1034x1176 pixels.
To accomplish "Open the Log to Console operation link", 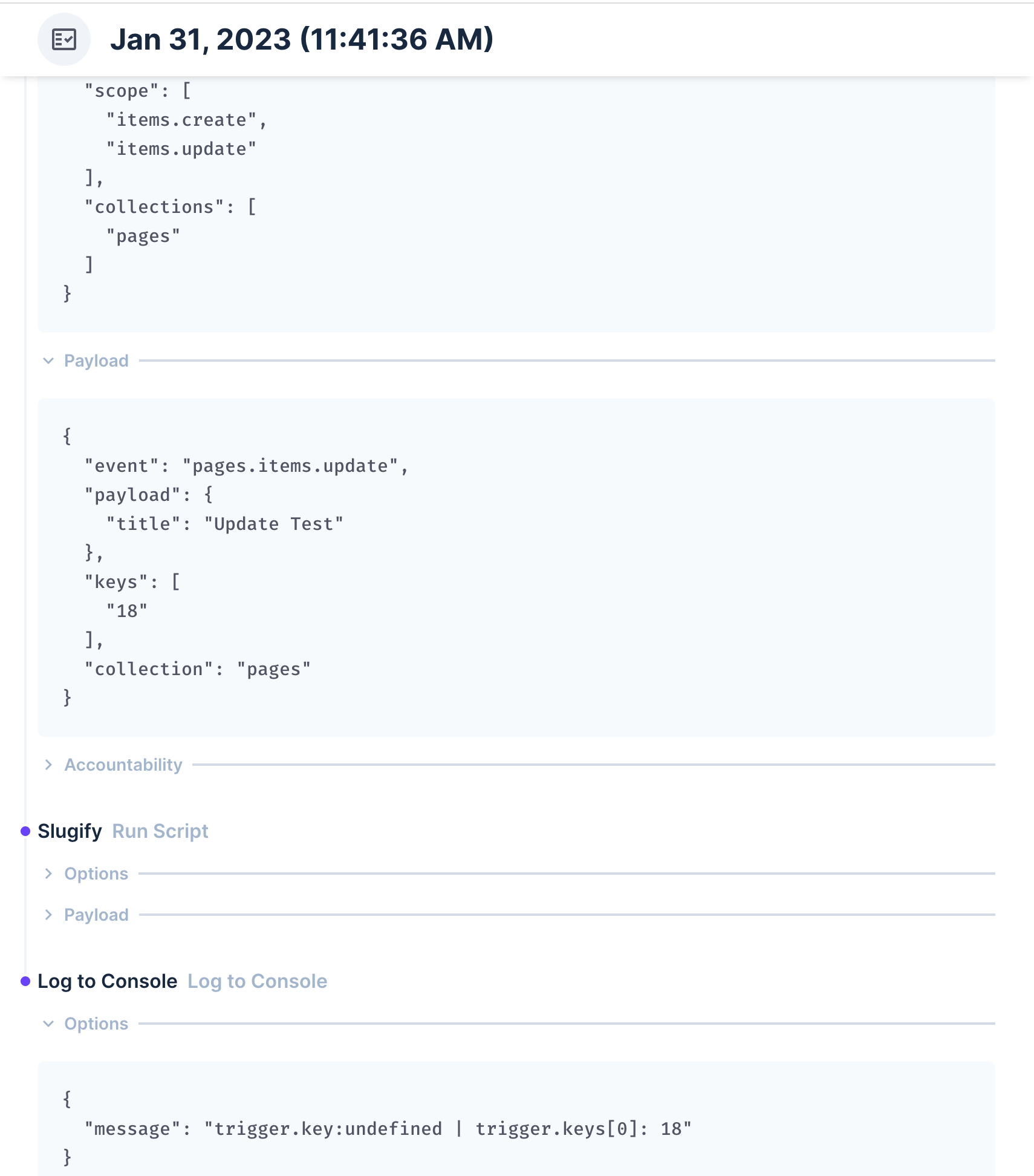I will (258, 981).
